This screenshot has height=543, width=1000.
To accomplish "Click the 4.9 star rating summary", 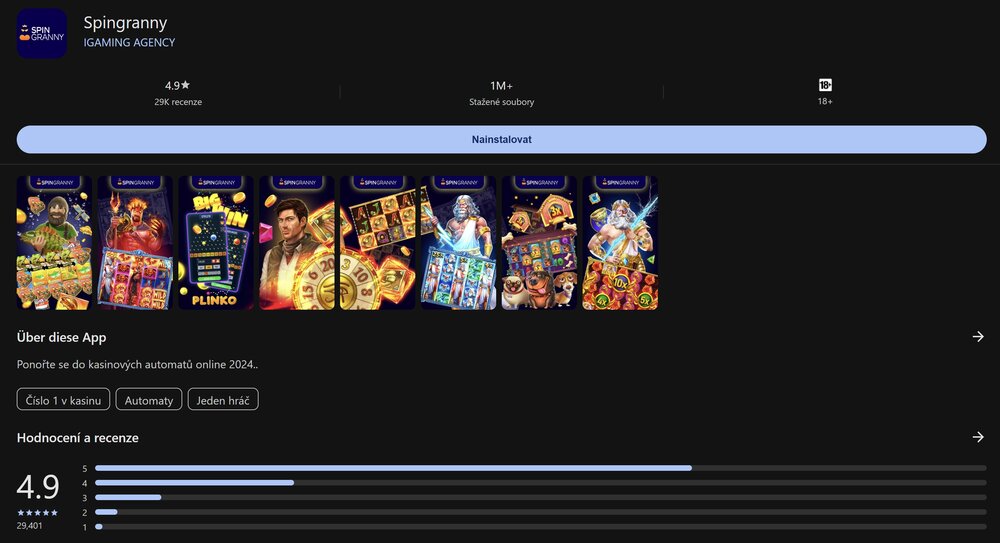I will (x=177, y=86).
